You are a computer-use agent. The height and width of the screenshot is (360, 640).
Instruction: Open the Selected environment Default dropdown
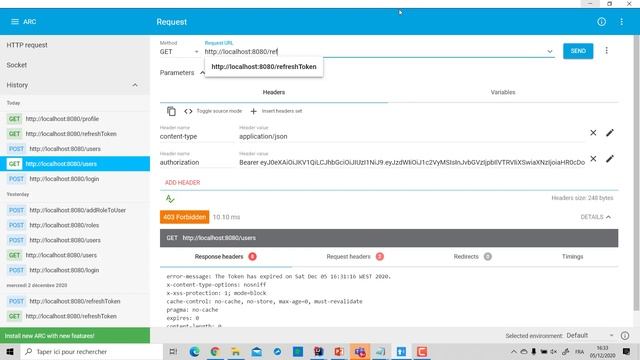click(589, 336)
